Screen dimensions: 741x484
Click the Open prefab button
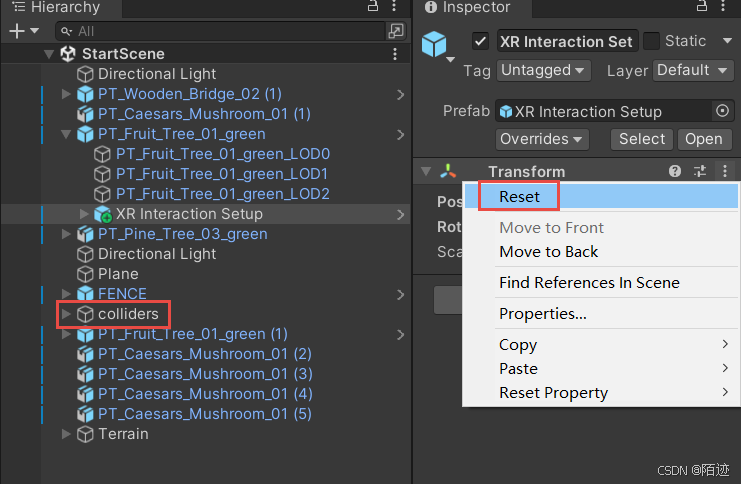pyautogui.click(x=704, y=139)
